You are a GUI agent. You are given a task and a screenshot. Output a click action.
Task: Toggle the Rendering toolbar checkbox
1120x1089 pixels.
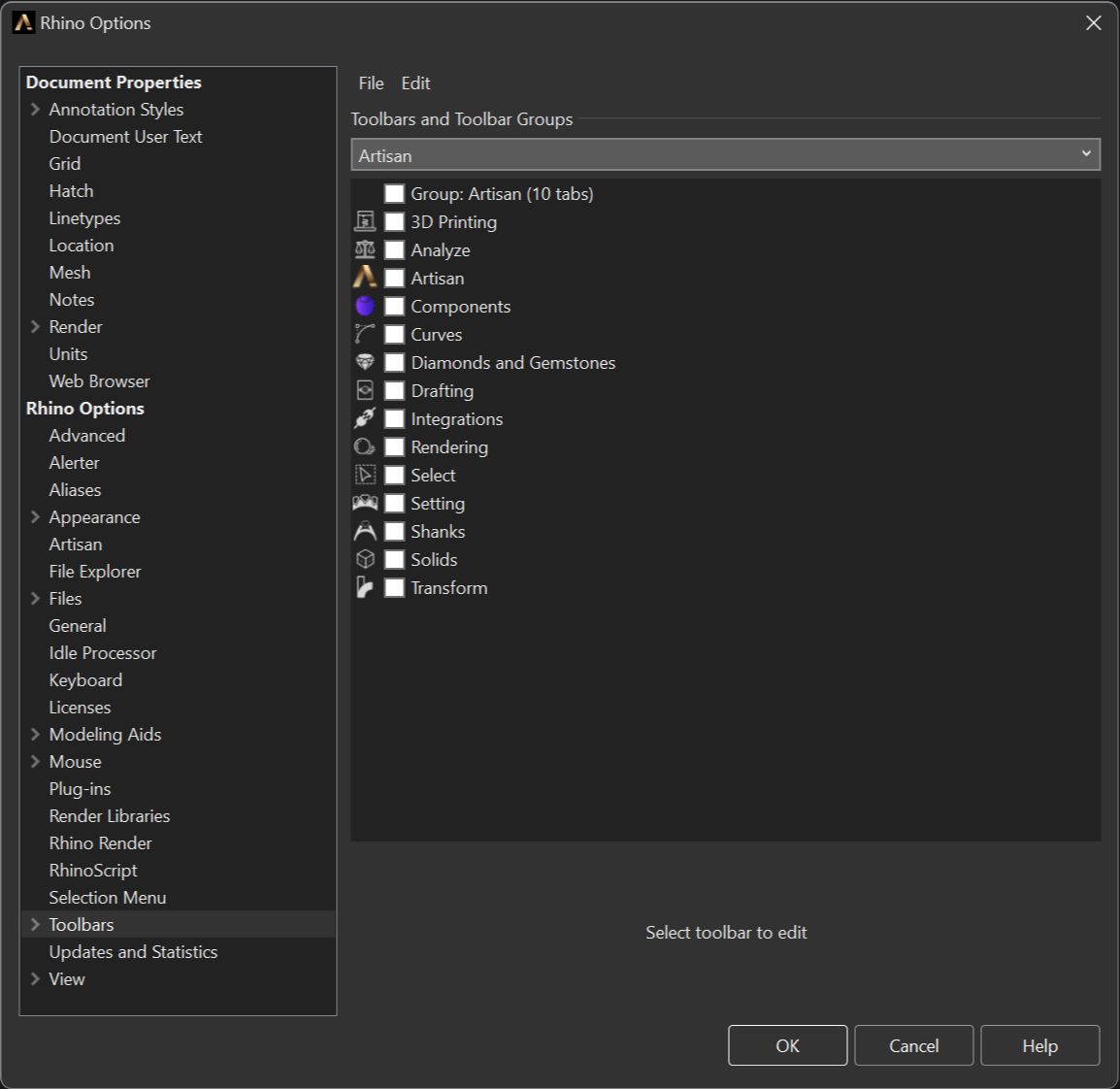pos(394,447)
